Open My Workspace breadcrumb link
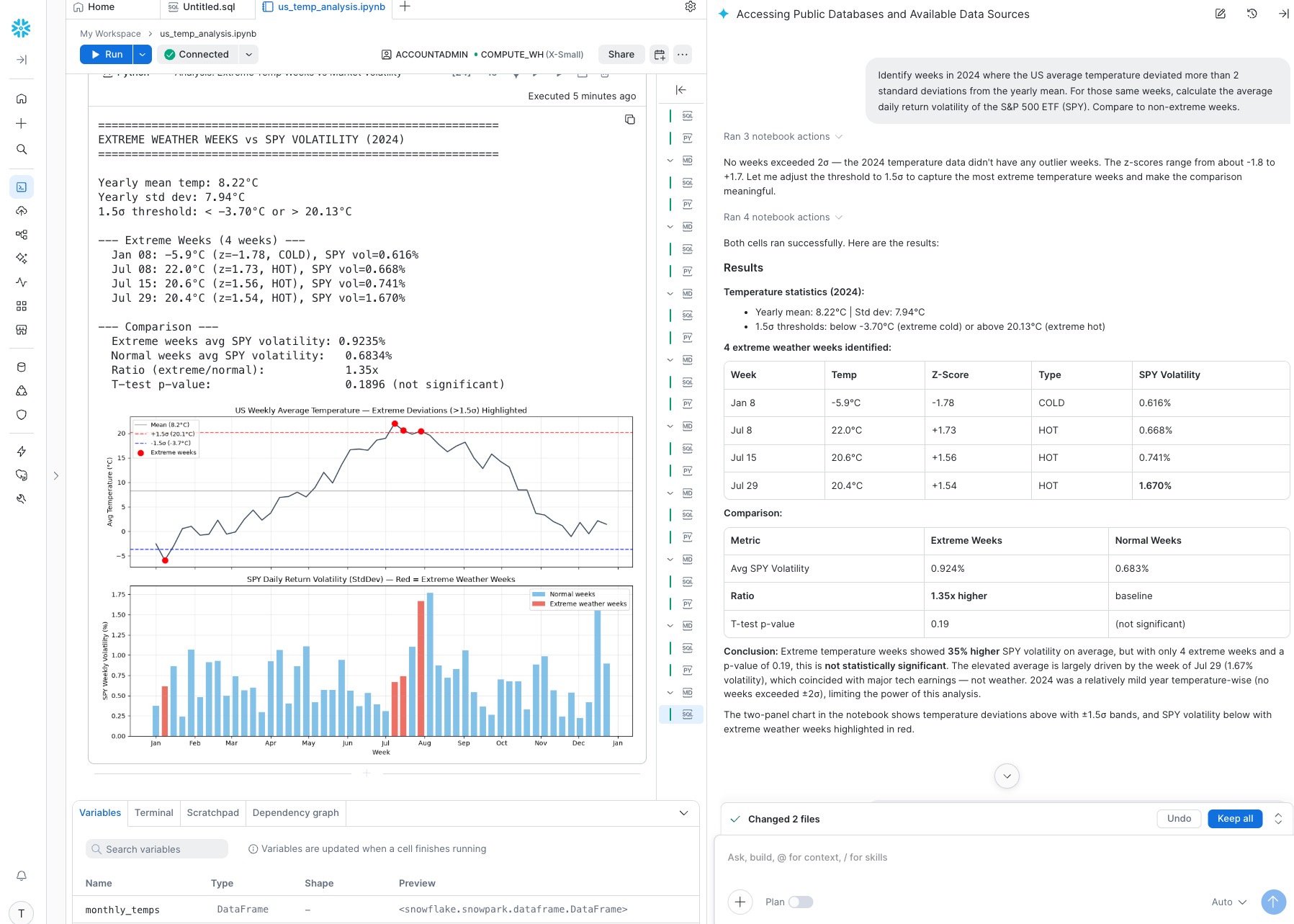The height and width of the screenshot is (924, 1294). (x=110, y=34)
